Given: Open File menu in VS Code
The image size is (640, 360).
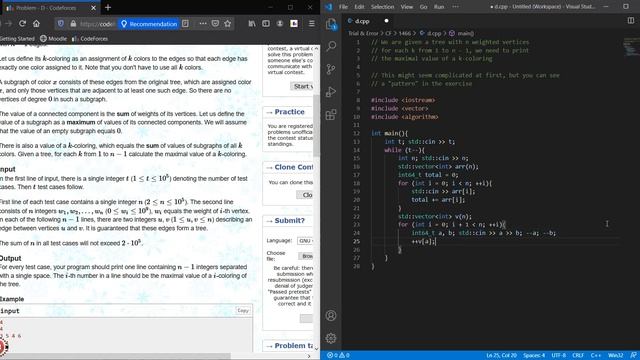Looking at the screenshot, I should point(343,7).
